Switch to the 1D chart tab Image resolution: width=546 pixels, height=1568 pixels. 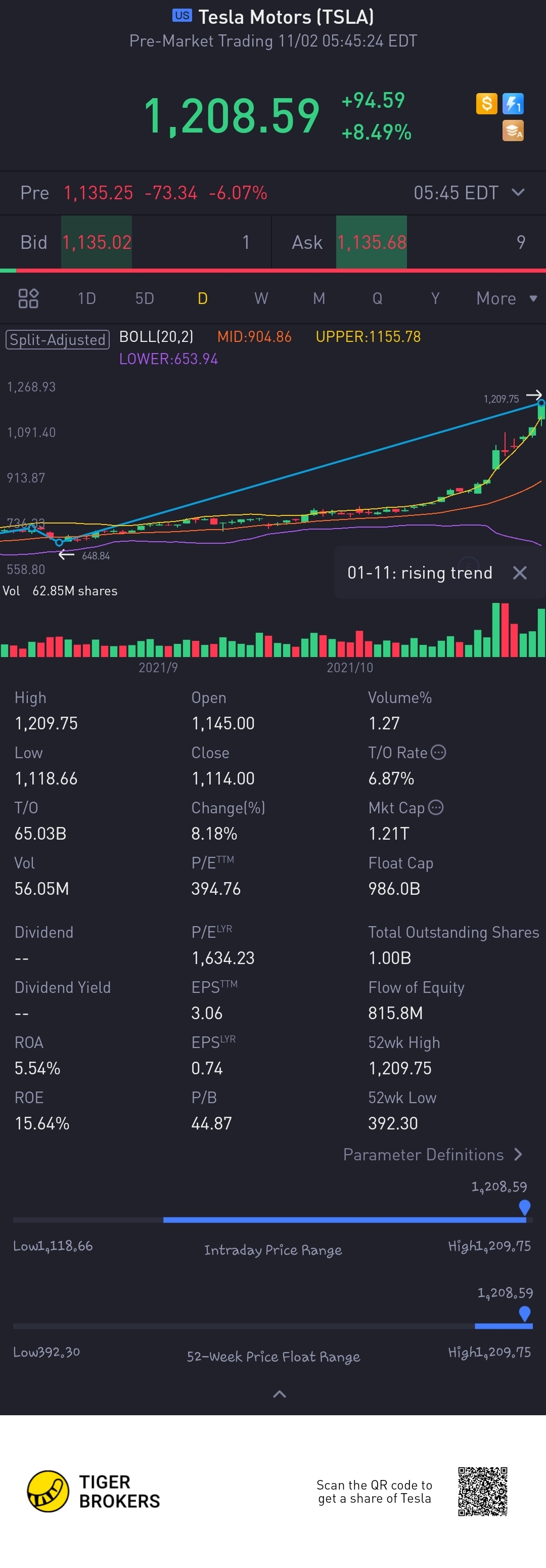[x=86, y=298]
